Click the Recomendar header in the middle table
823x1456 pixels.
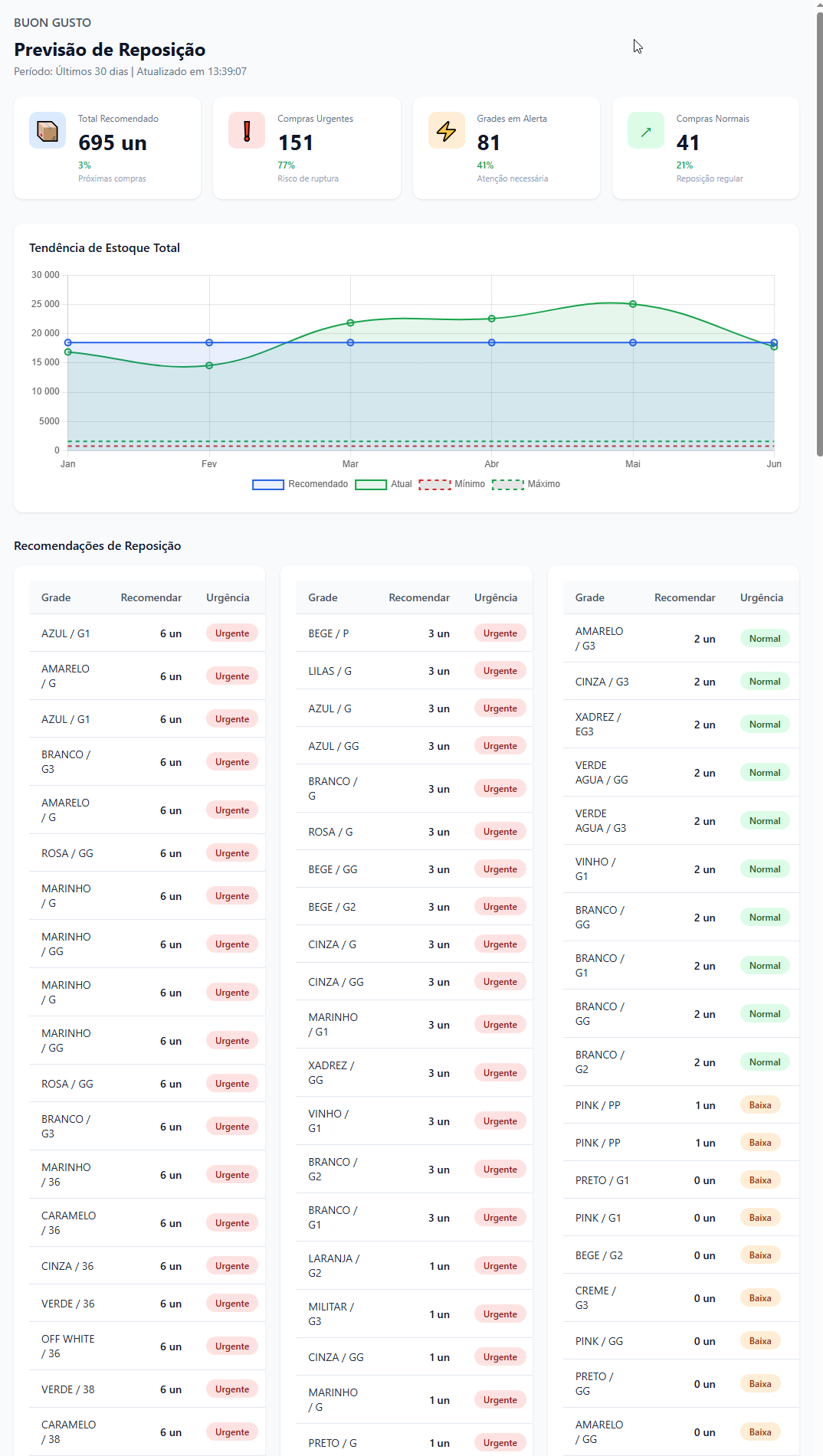pyautogui.click(x=418, y=597)
